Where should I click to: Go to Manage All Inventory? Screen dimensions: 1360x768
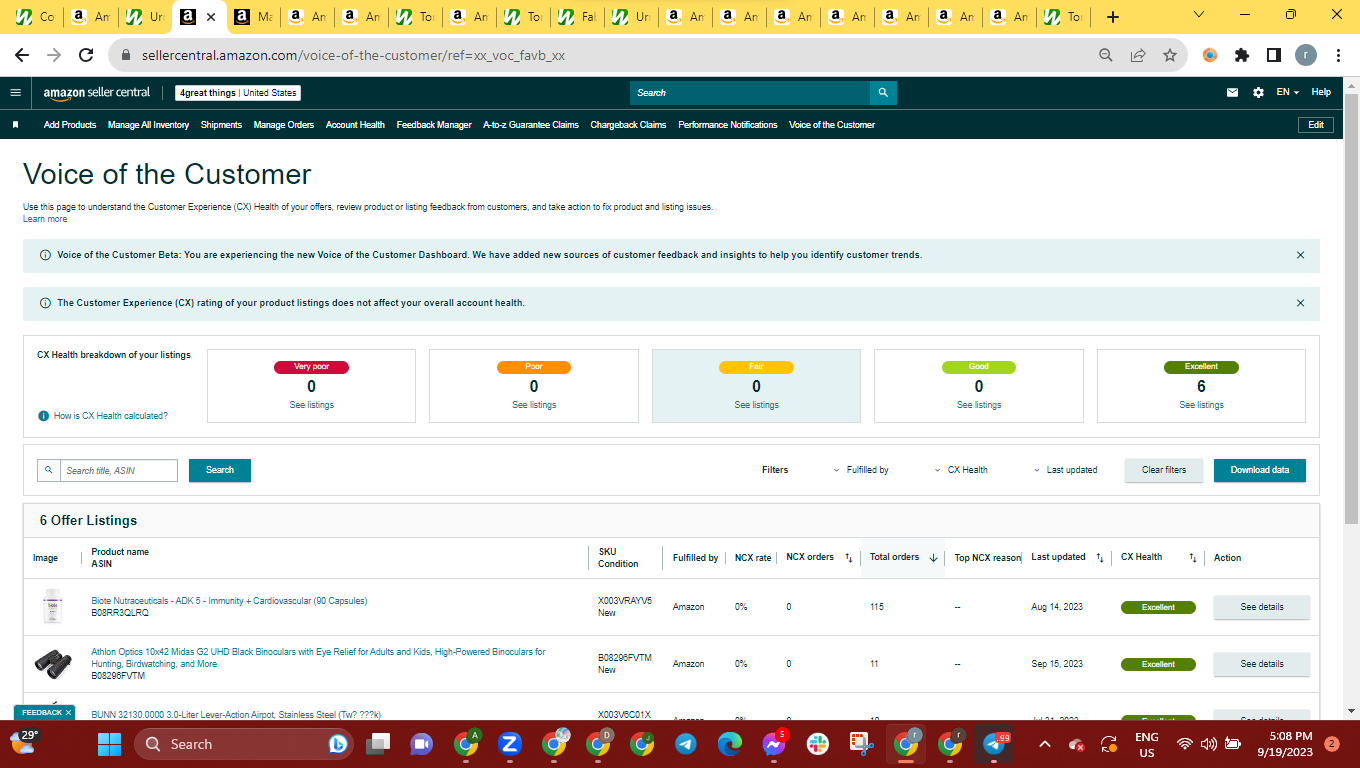[148, 125]
